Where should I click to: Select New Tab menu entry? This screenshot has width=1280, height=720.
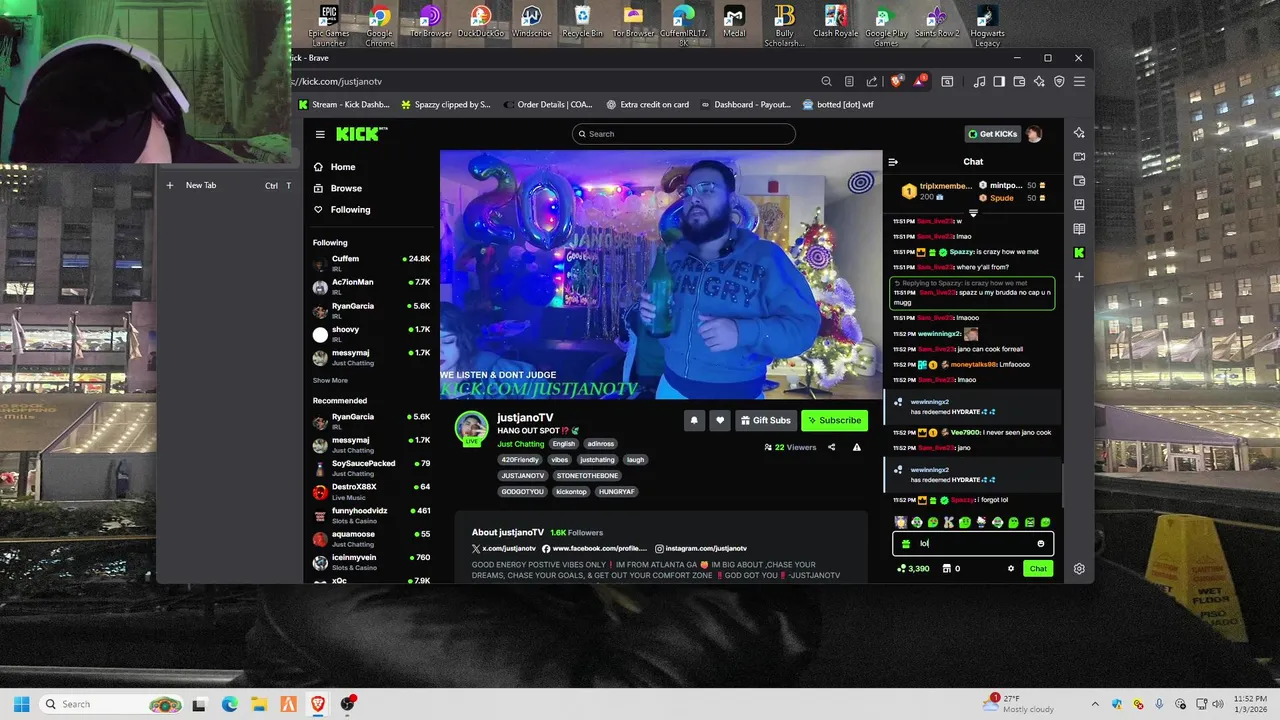coord(228,185)
